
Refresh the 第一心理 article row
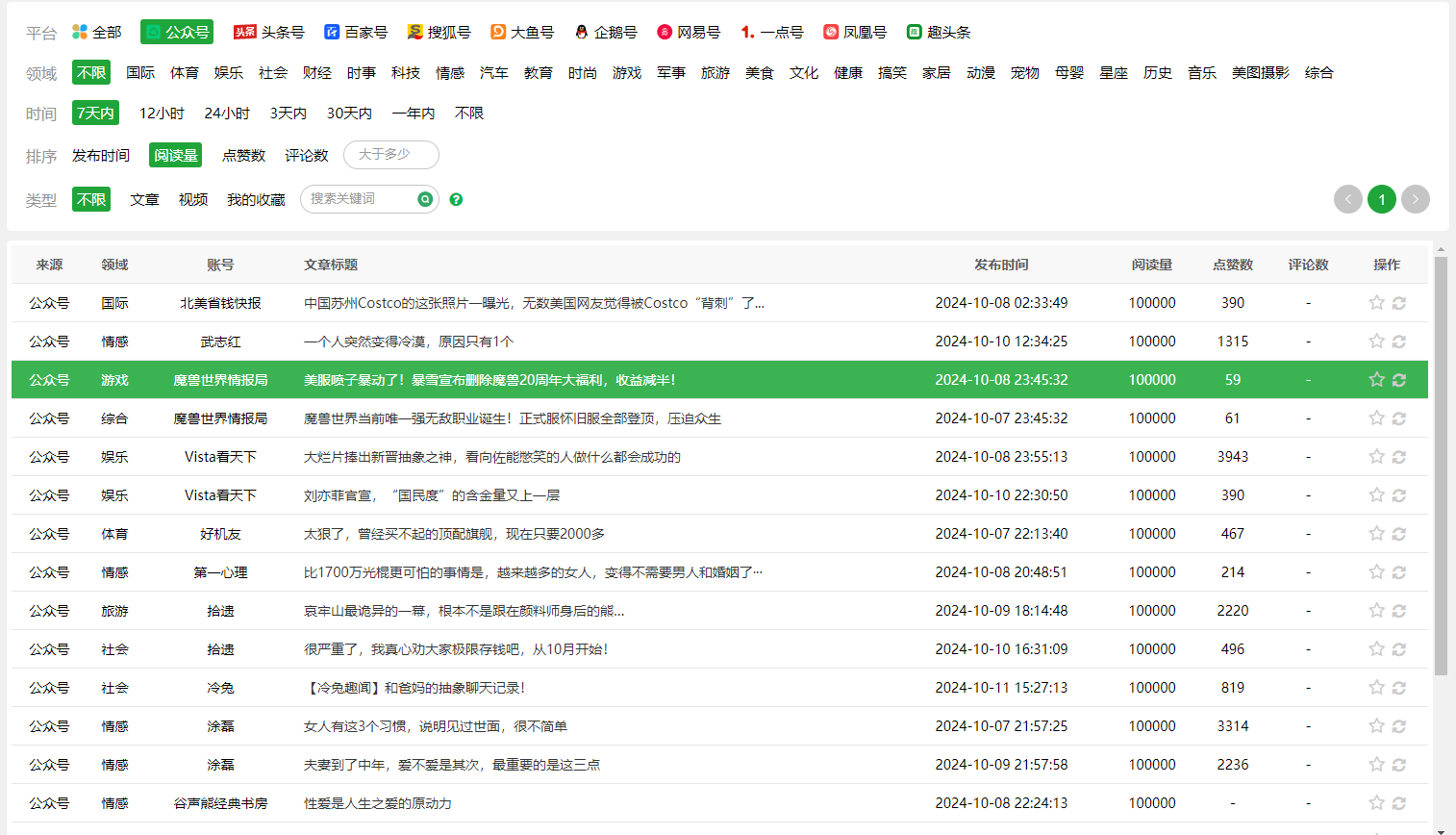tap(1399, 572)
